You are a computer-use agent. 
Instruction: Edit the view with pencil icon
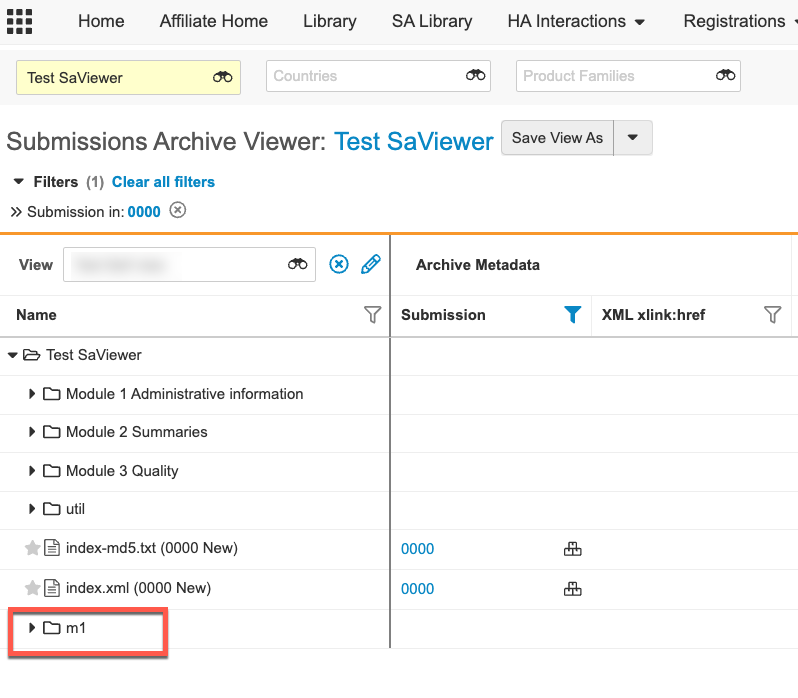(x=370, y=264)
